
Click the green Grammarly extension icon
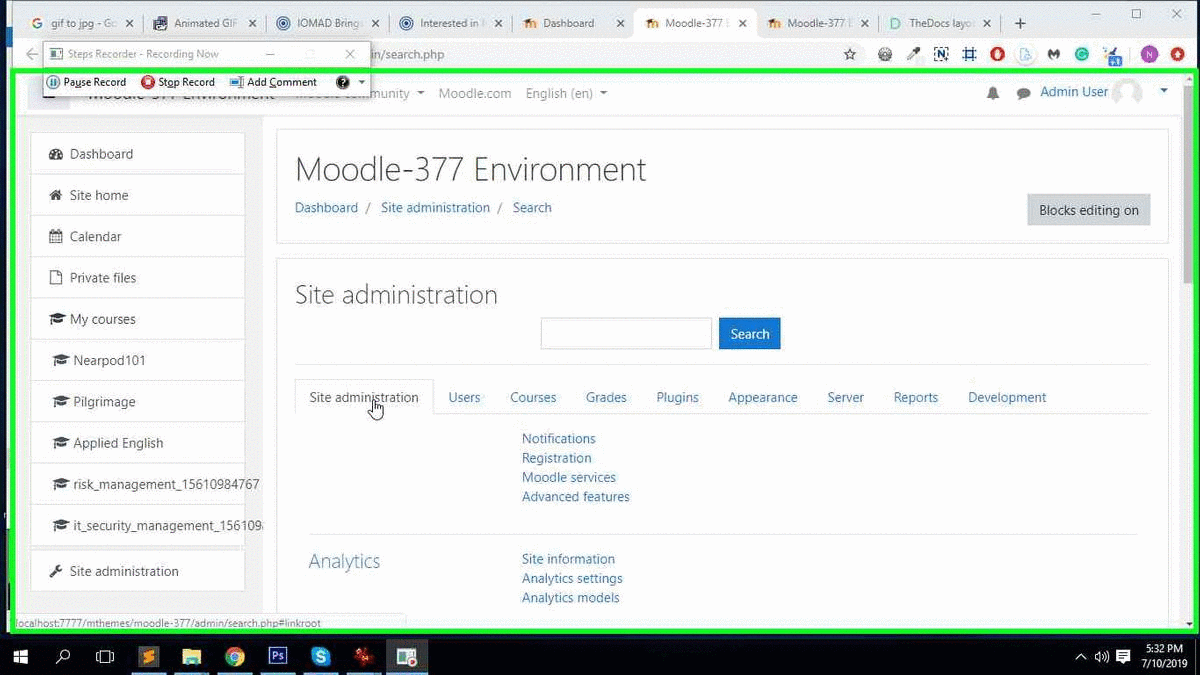point(1082,55)
